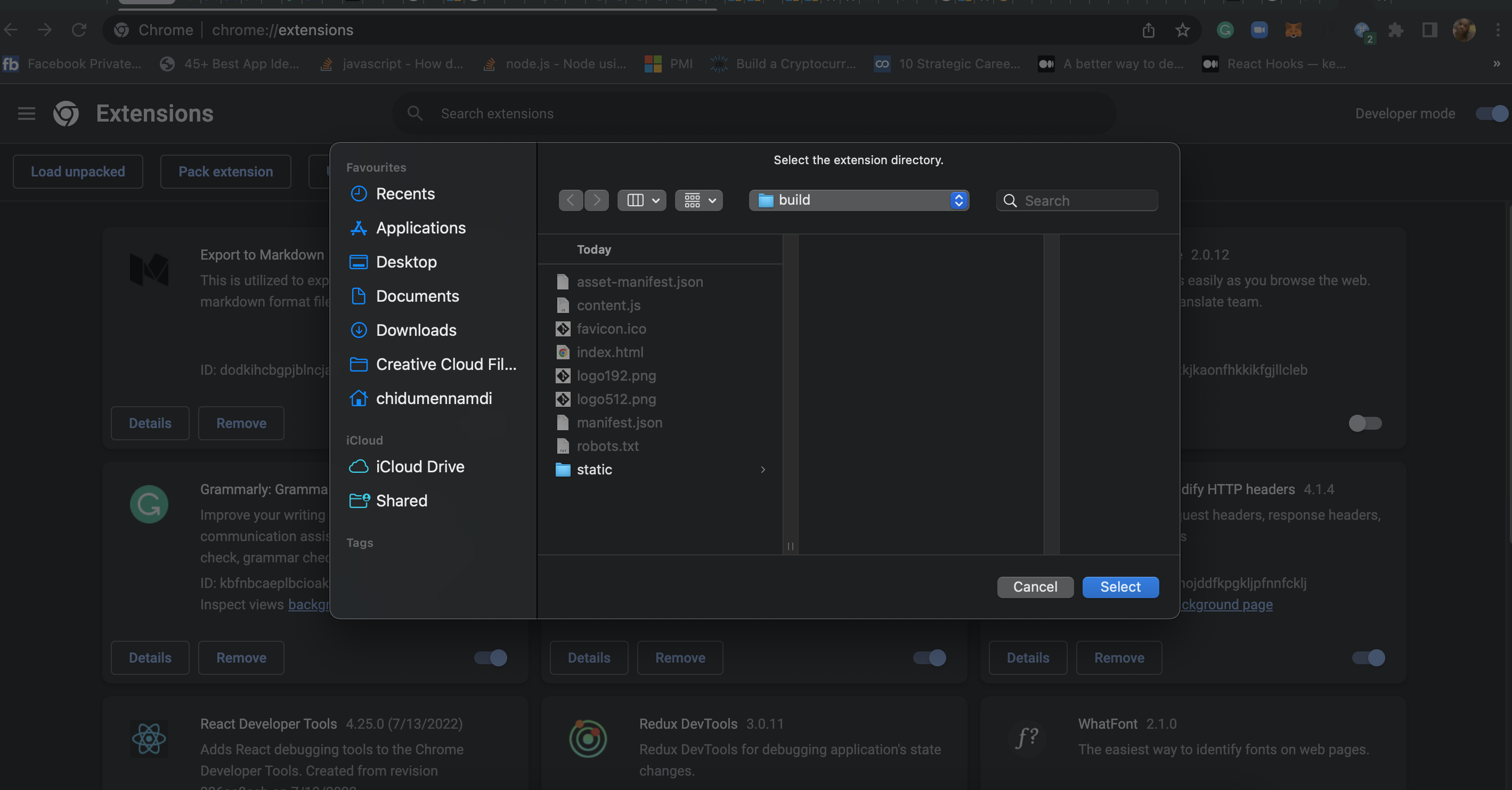Viewport: 1512px width, 790px height.
Task: Open the column view options dropdown
Action: (x=641, y=200)
